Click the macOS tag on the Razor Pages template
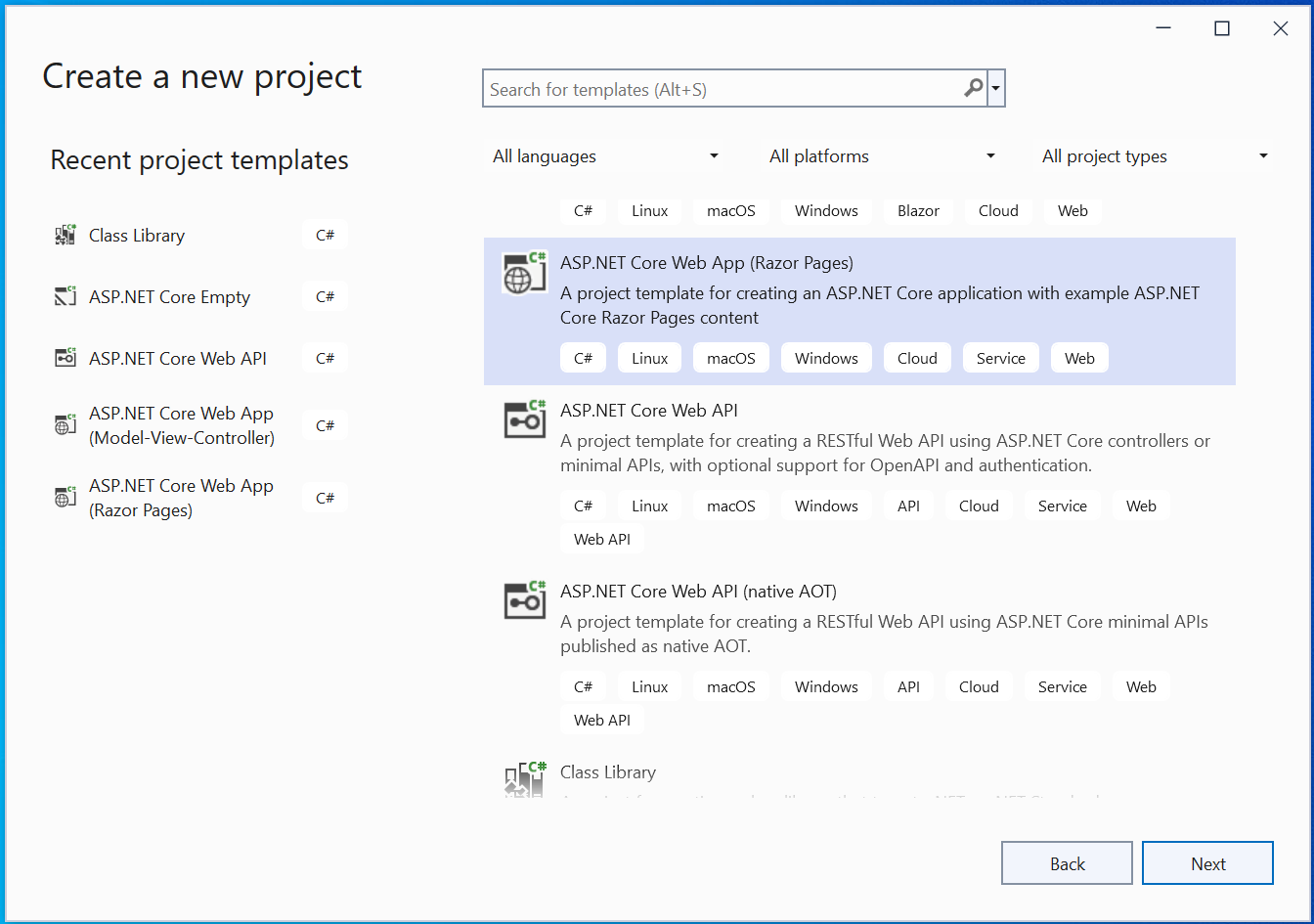 (x=731, y=358)
